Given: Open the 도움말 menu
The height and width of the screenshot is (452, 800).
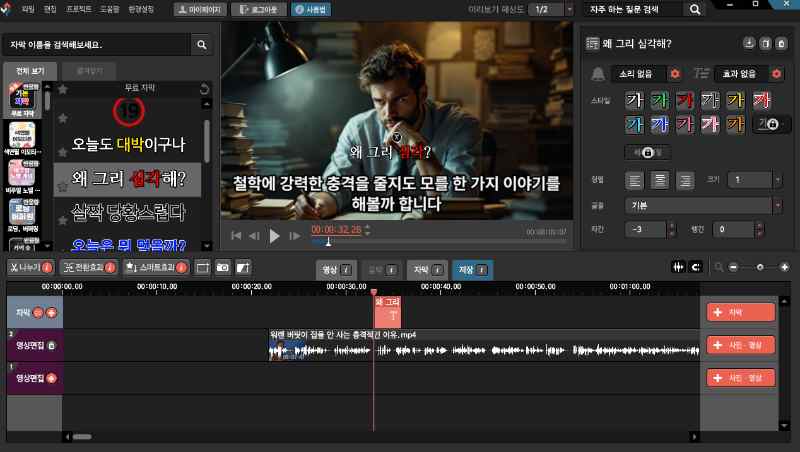Looking at the screenshot, I should pos(109,9).
